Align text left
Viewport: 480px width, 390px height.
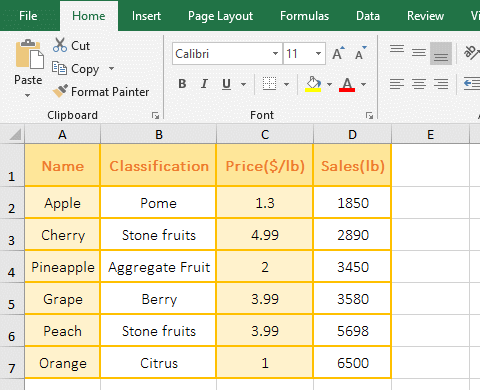coord(397,84)
